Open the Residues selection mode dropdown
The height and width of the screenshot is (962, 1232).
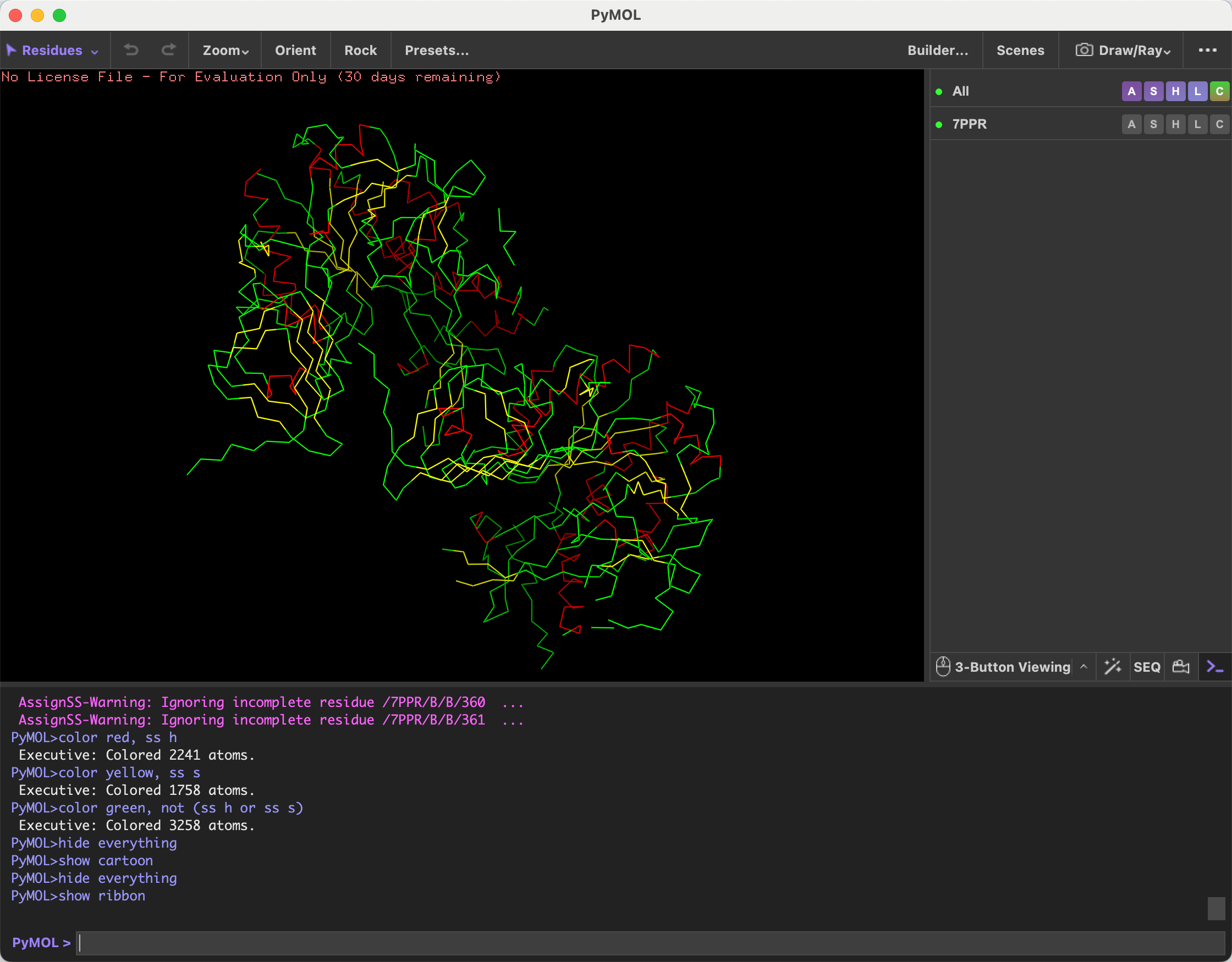(52, 50)
